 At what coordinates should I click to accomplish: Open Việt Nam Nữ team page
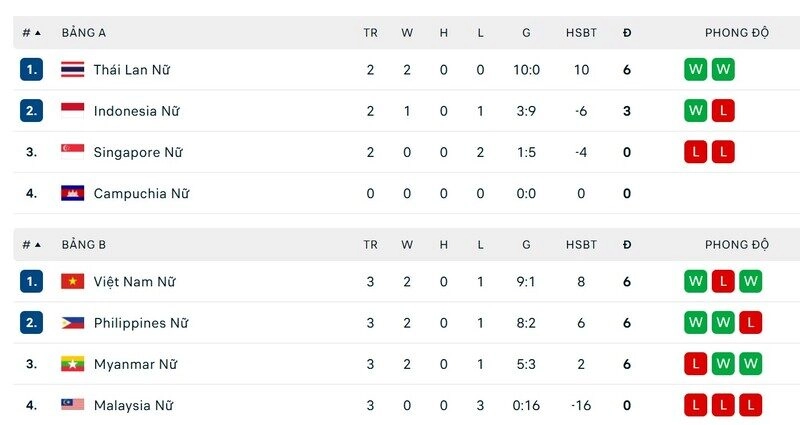134,282
